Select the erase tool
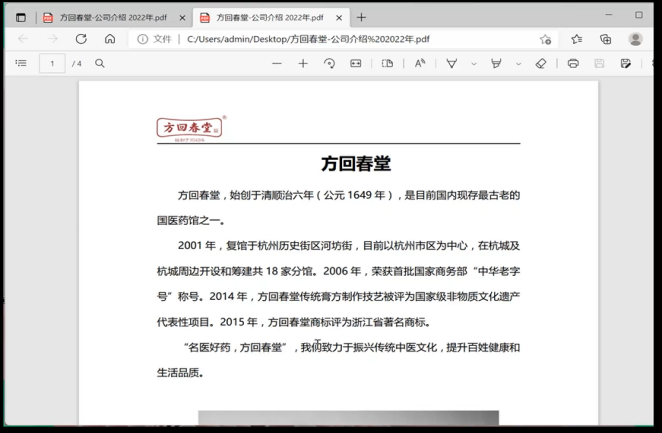Image resolution: width=662 pixels, height=433 pixels. [x=541, y=63]
